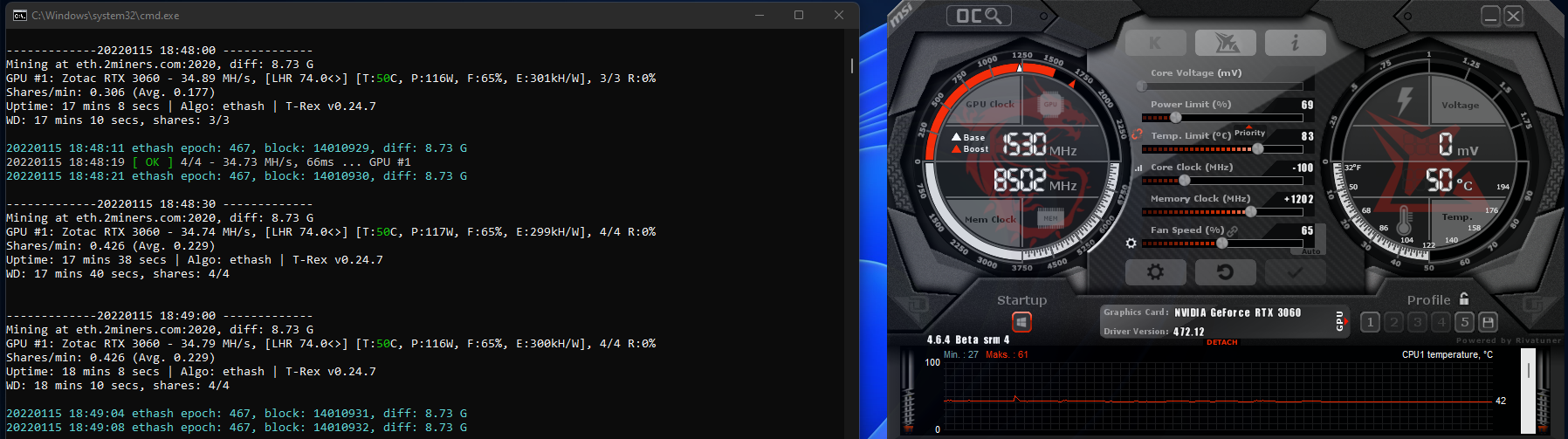The image size is (1568, 439).
Task: Open the OC Scanner button in Afterburner
Action: pyautogui.click(x=979, y=16)
